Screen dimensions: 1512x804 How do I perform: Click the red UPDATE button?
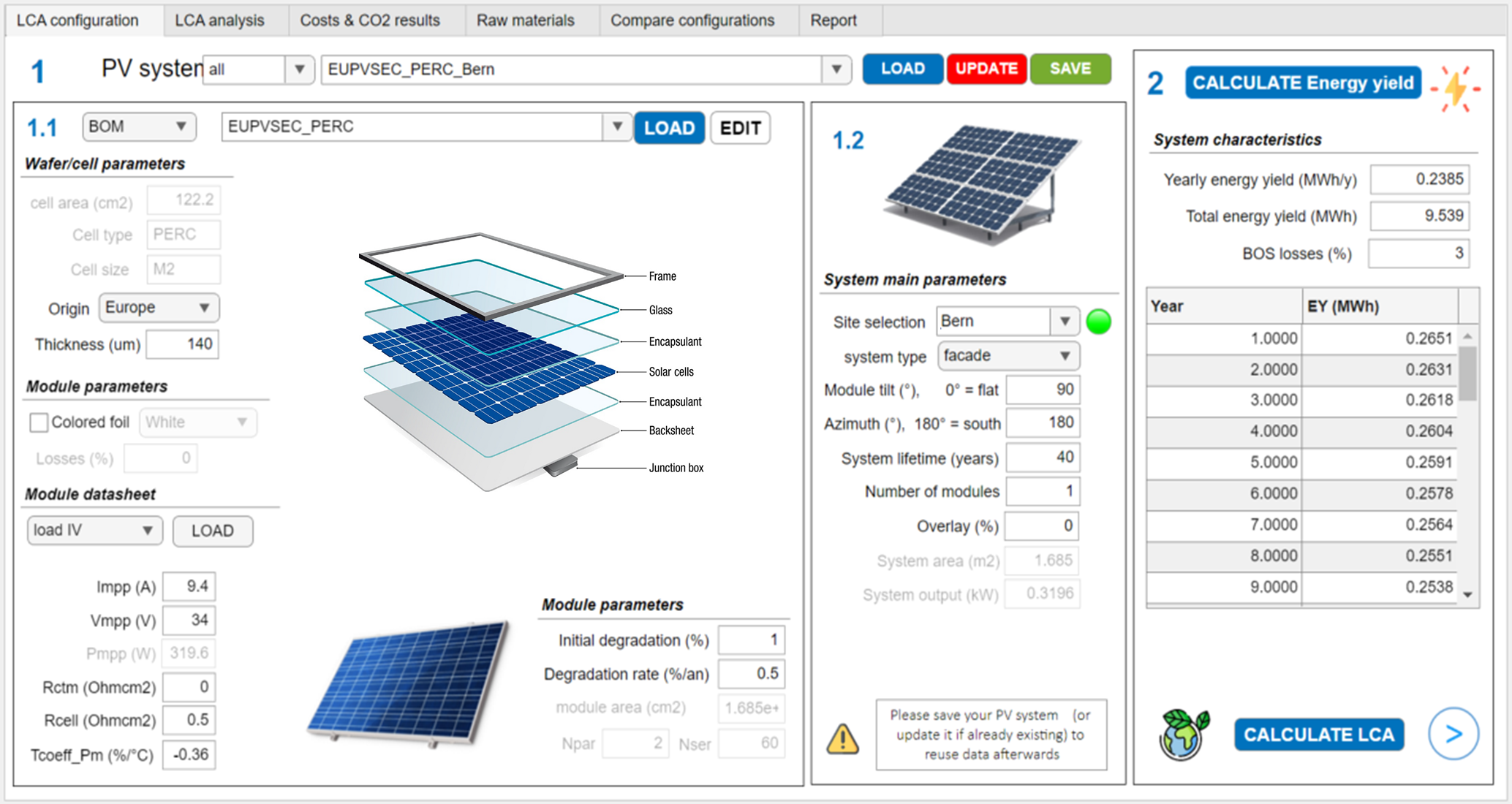pos(986,69)
